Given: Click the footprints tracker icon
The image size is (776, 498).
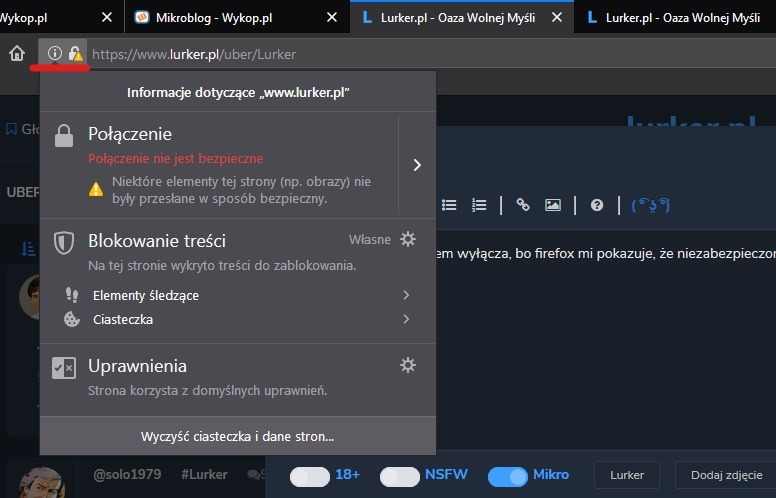Looking at the screenshot, I should [x=72, y=295].
